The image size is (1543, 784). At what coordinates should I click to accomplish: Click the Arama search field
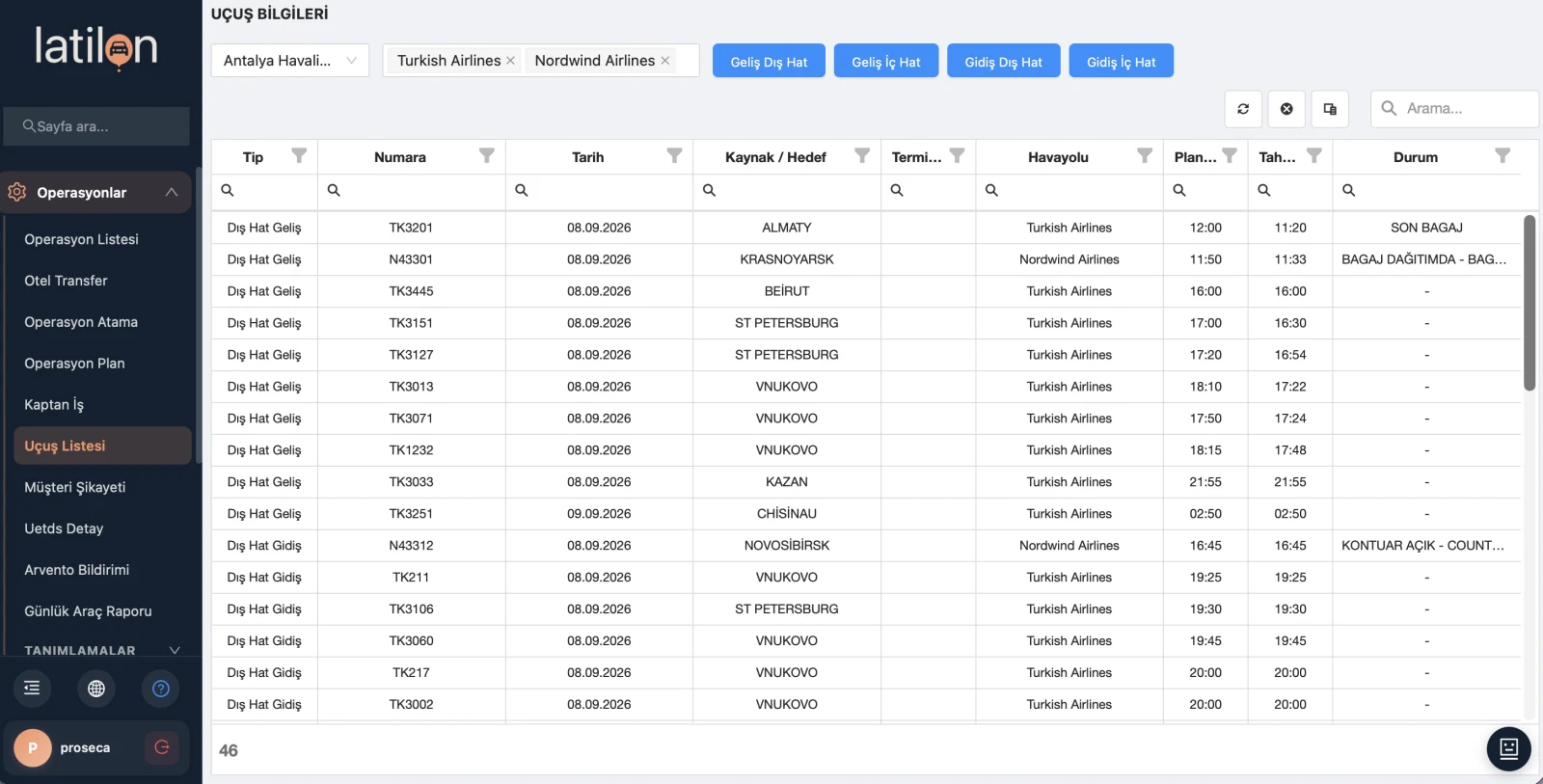[1454, 109]
